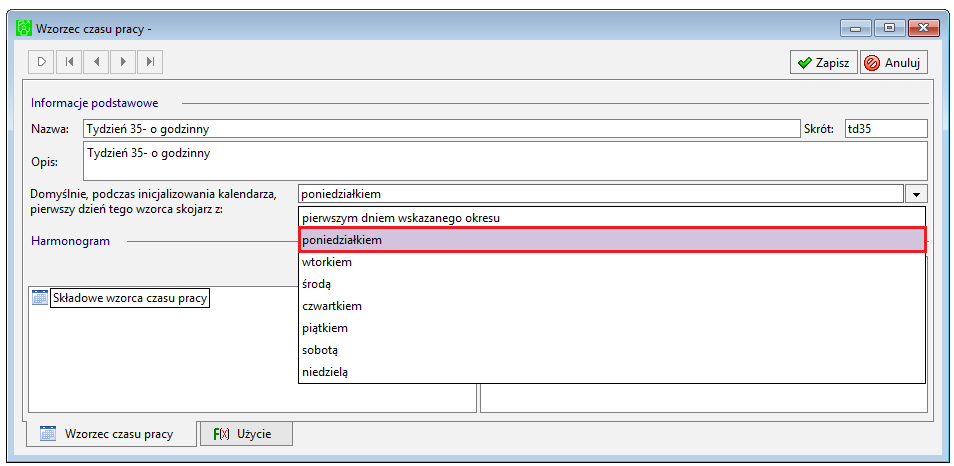Go to next record arrow icon
This screenshot has height=466, width=954.
(124, 61)
